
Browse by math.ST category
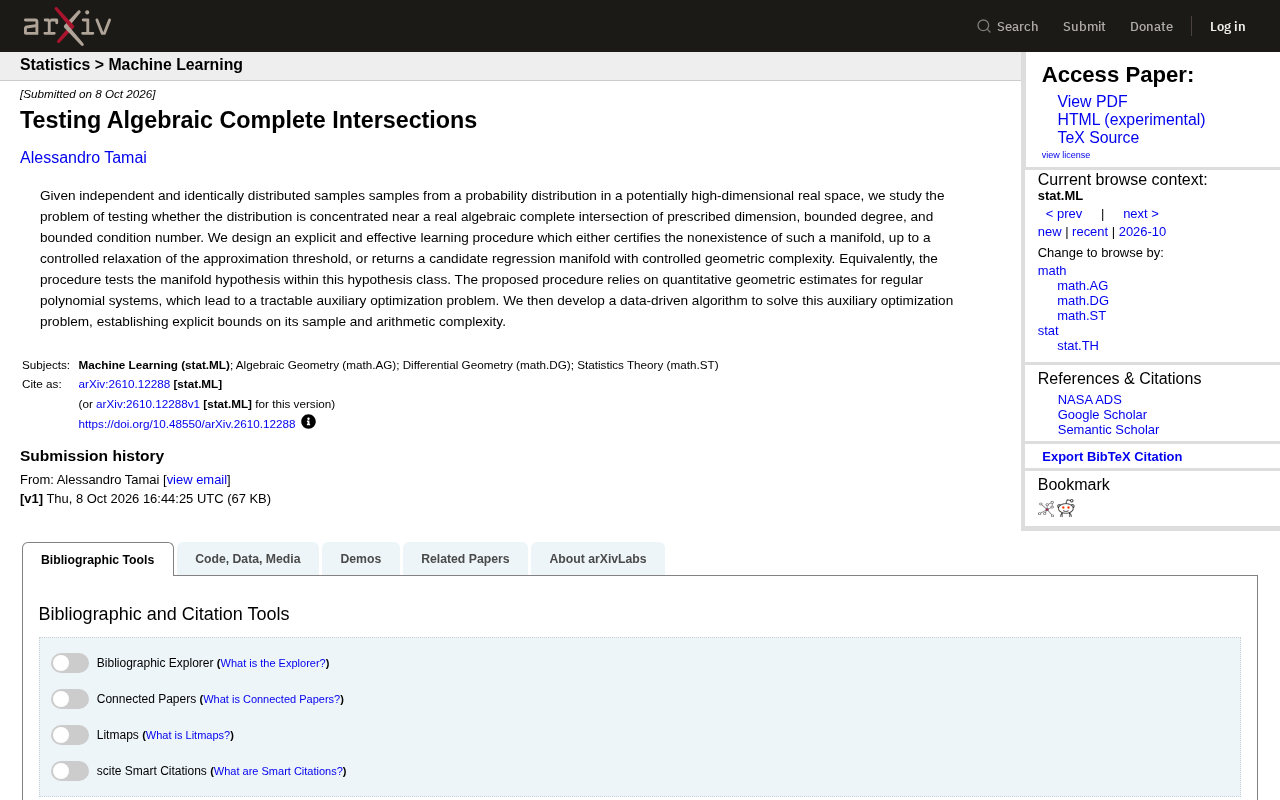1082,316
